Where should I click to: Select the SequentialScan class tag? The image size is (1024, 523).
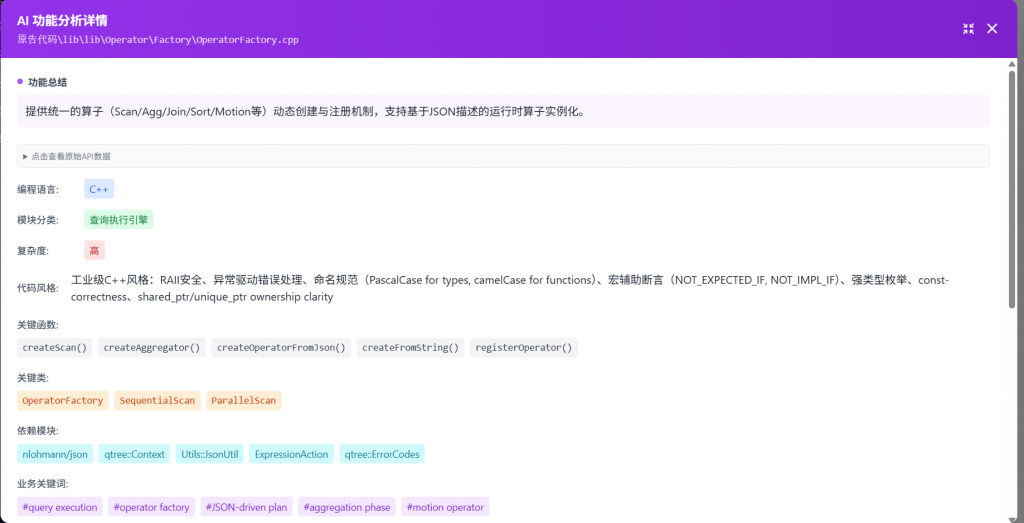point(157,401)
